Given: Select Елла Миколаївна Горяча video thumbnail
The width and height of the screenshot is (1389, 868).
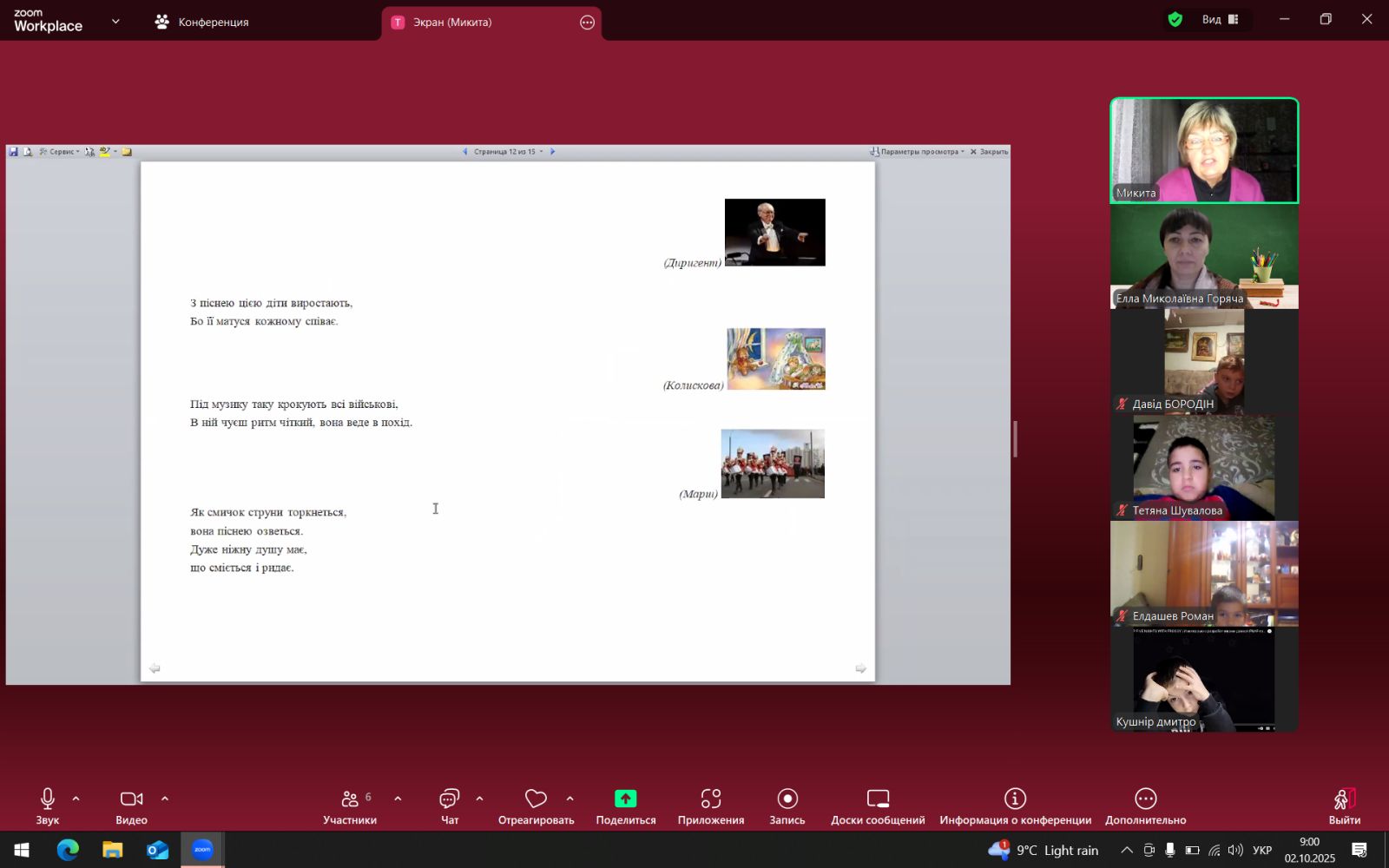Looking at the screenshot, I should pos(1204,257).
